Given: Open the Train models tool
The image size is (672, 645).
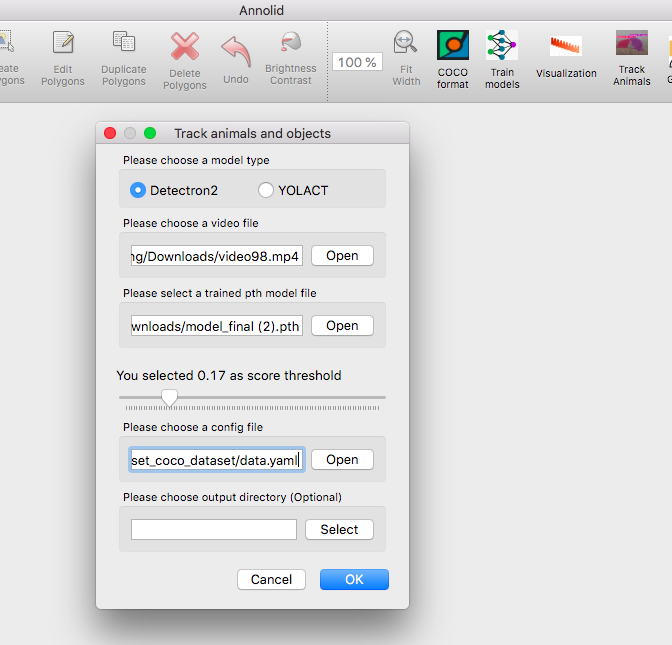Looking at the screenshot, I should point(502,60).
